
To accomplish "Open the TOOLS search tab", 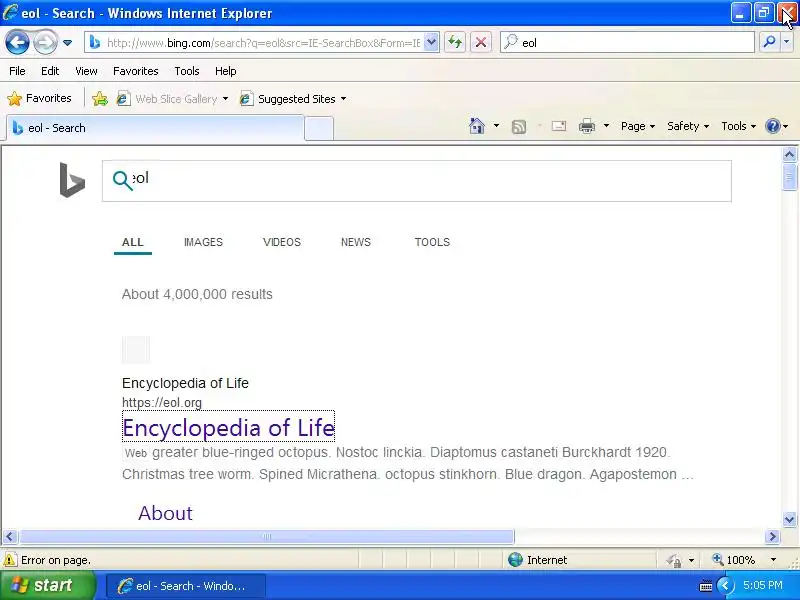I will (432, 242).
